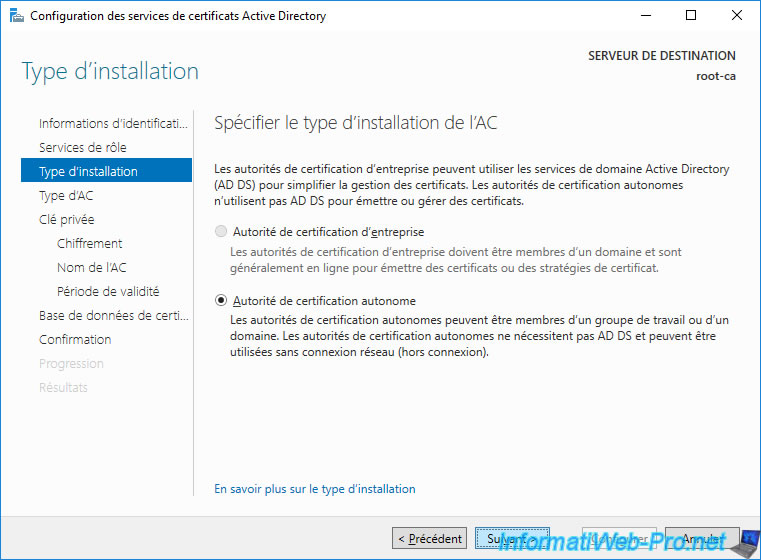The height and width of the screenshot is (560, 761).
Task: Click the AD CS configuration window title icon
Action: coord(17,16)
